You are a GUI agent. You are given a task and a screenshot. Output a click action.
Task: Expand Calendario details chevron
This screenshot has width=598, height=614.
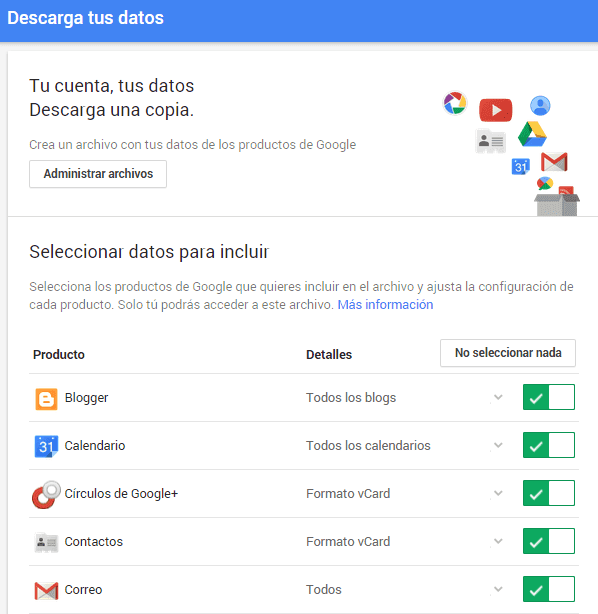[x=498, y=445]
